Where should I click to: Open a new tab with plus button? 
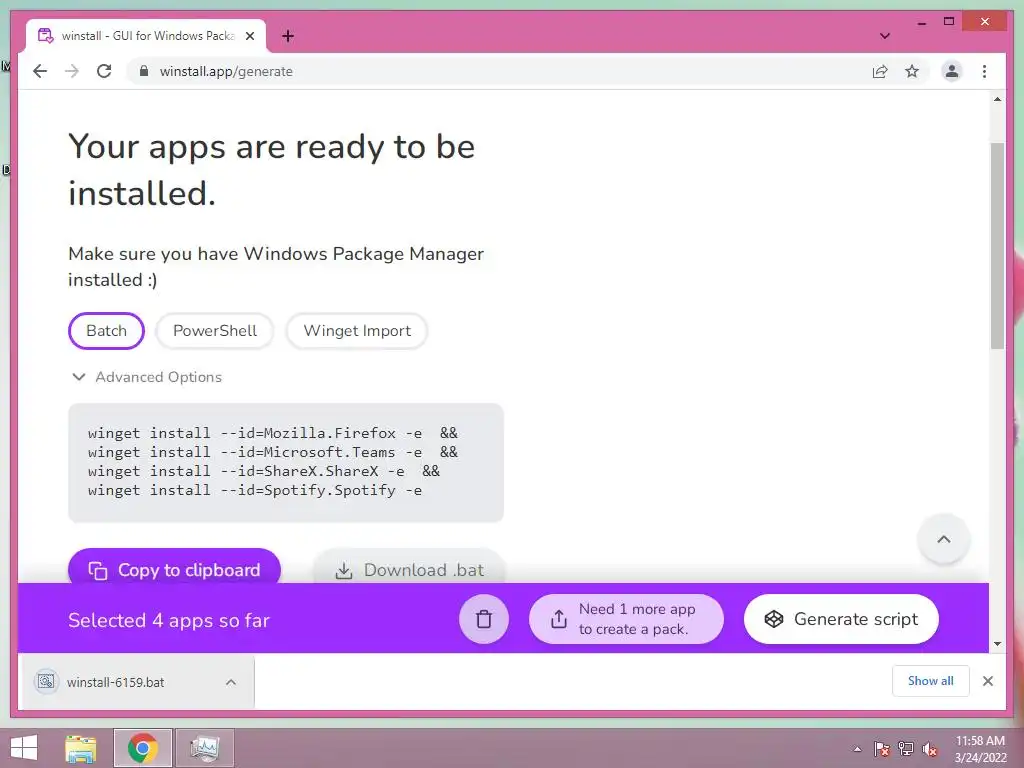(x=287, y=36)
